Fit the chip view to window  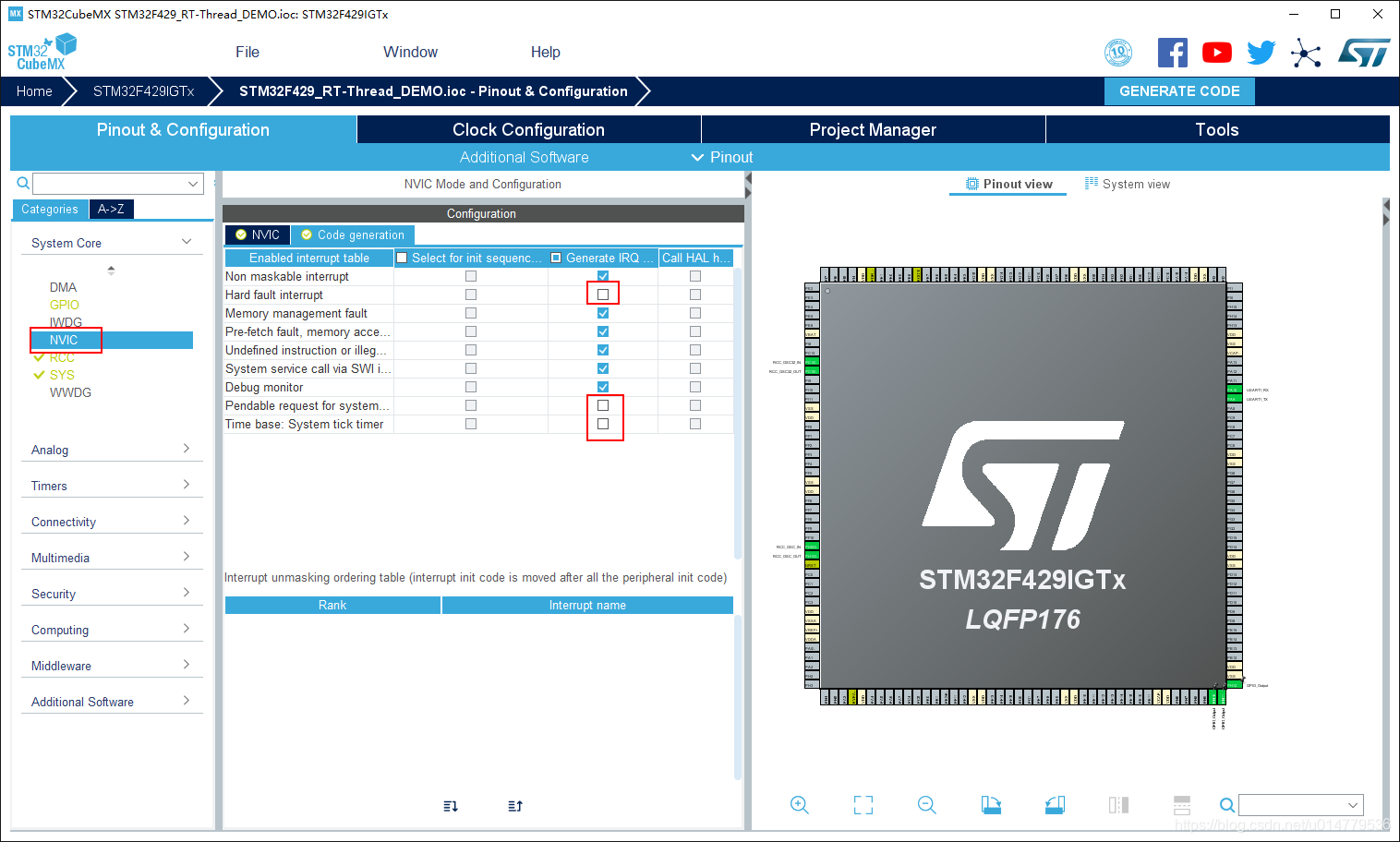pos(863,805)
